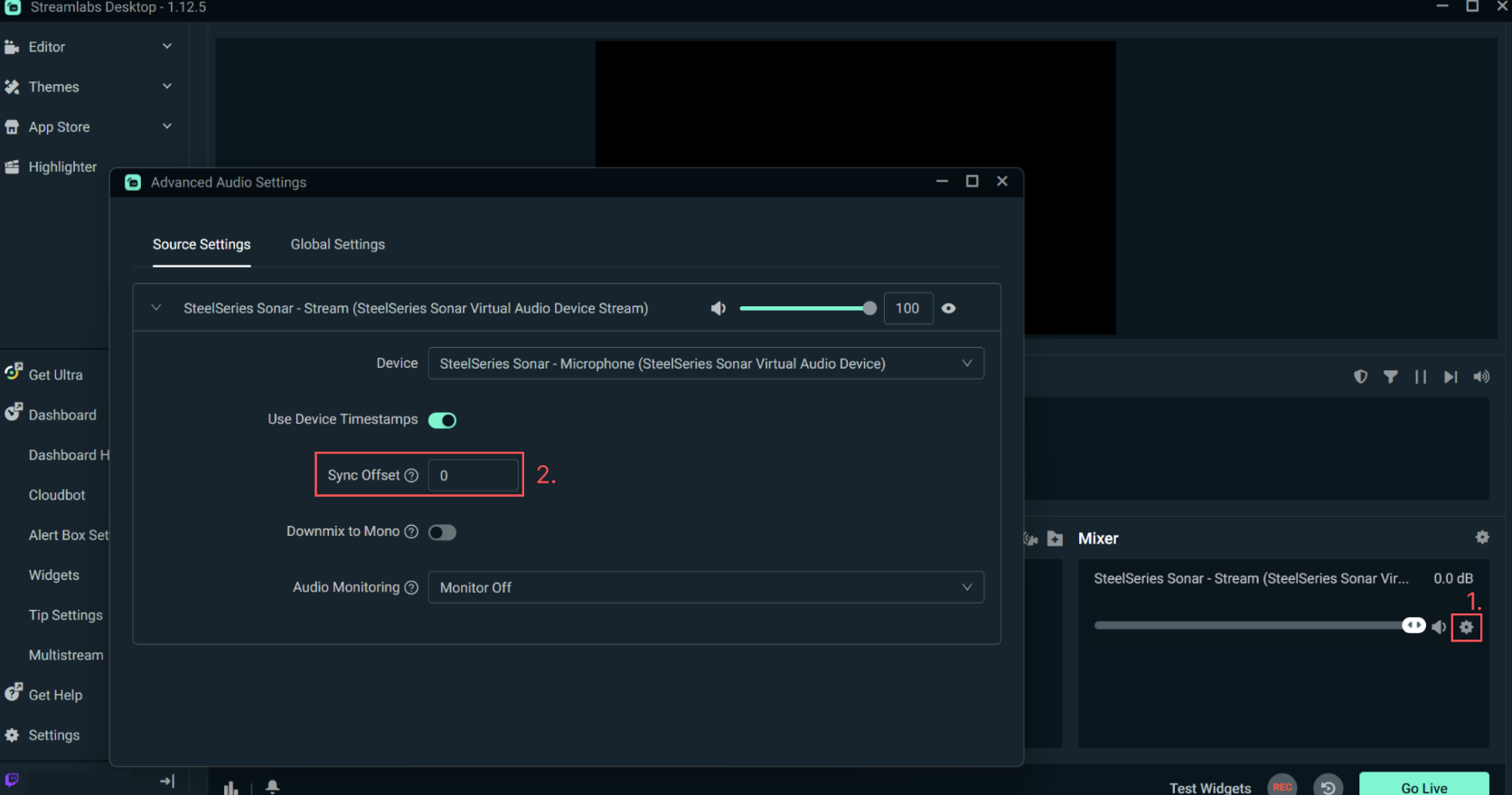Screen dimensions: 1512x795
Task: Adjust the source volume slider in Advanced Audio
Action: pyautogui.click(x=808, y=309)
